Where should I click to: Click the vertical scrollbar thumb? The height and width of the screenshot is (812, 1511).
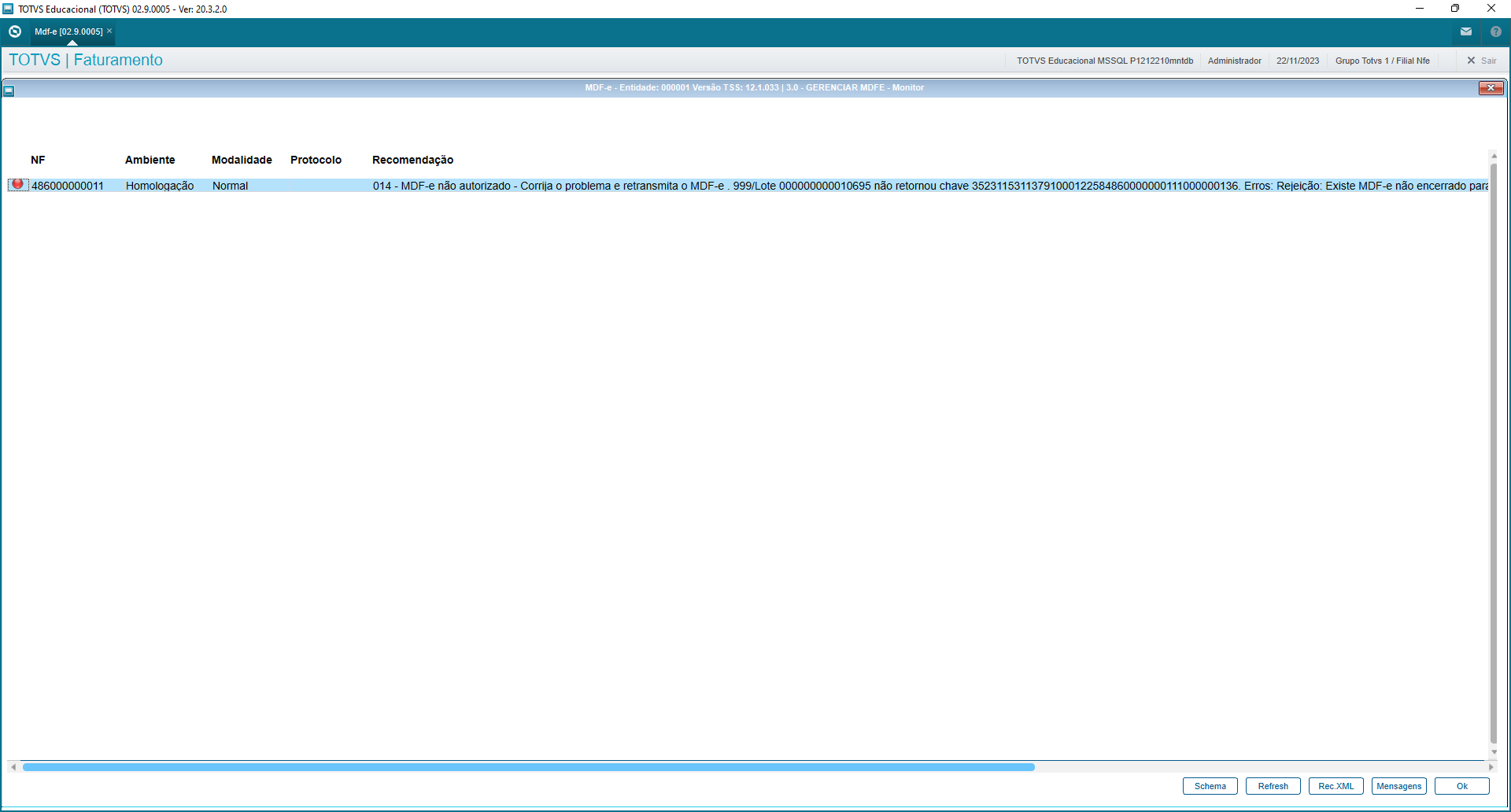(x=1494, y=453)
